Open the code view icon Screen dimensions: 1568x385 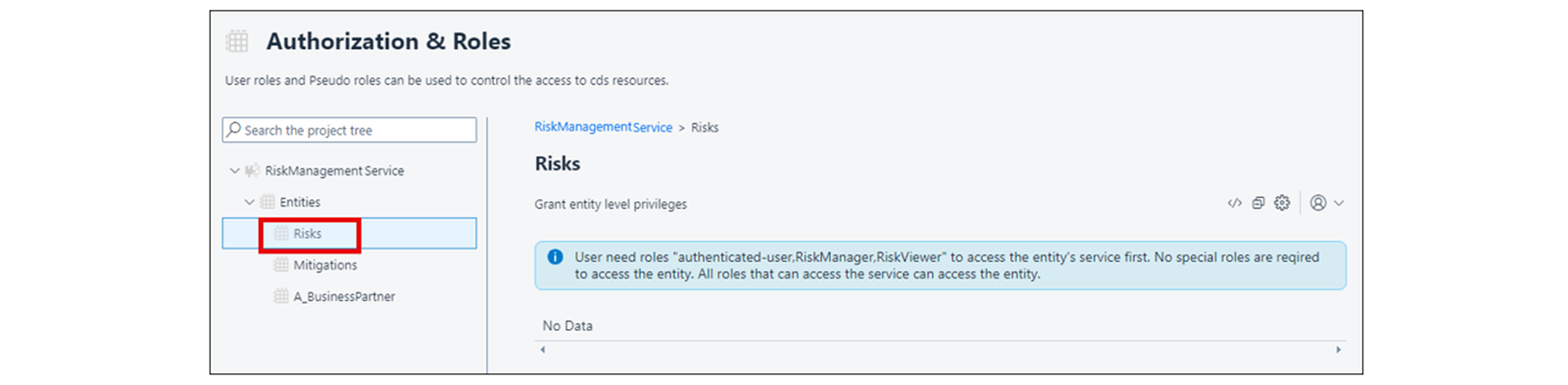1234,204
